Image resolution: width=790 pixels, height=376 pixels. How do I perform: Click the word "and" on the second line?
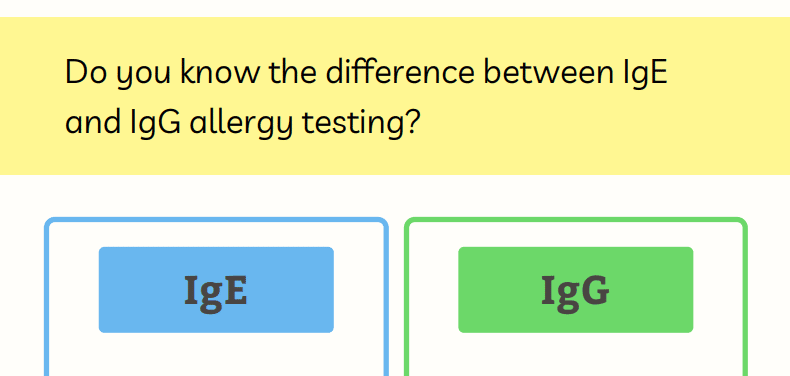93,123
